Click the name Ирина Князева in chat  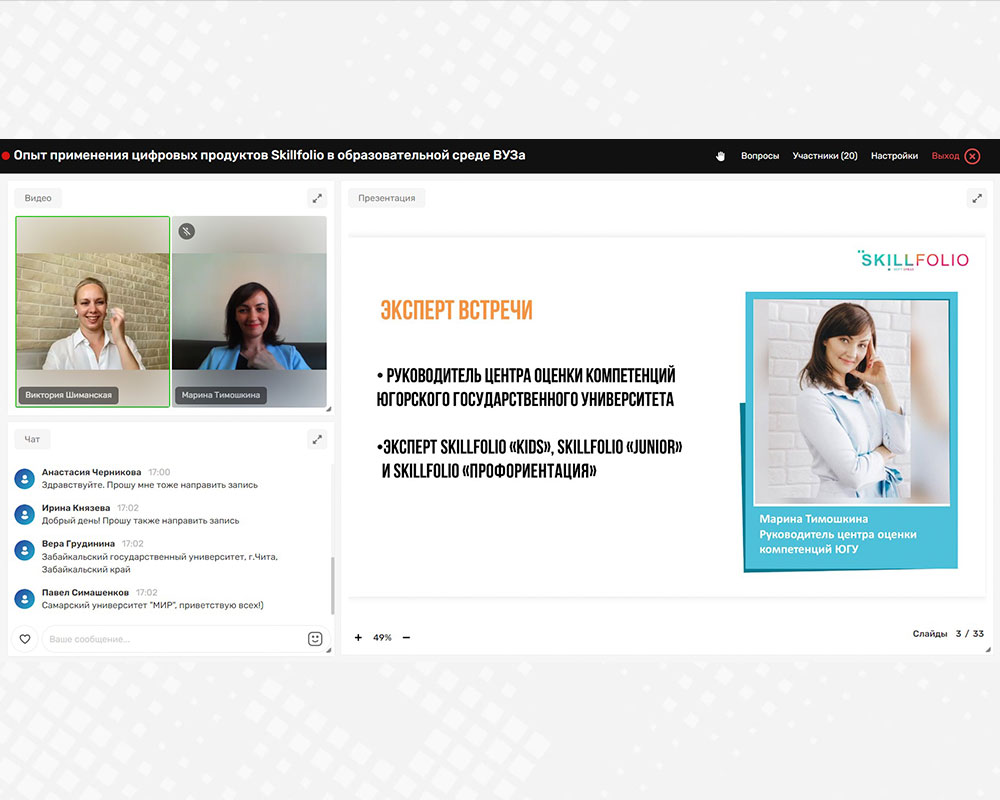(76, 508)
